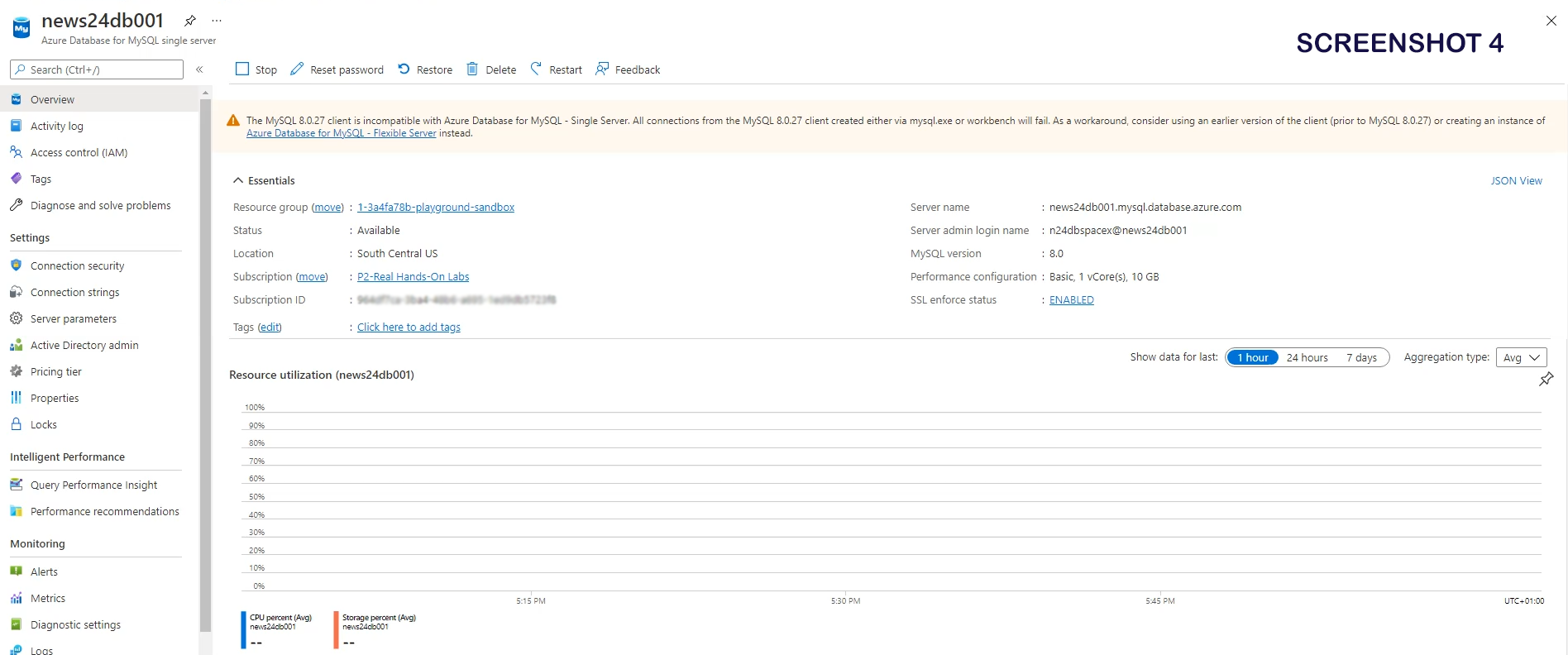The image size is (1568, 655).
Task: Pin news24db001 using the title pin icon
Action: coord(190,21)
